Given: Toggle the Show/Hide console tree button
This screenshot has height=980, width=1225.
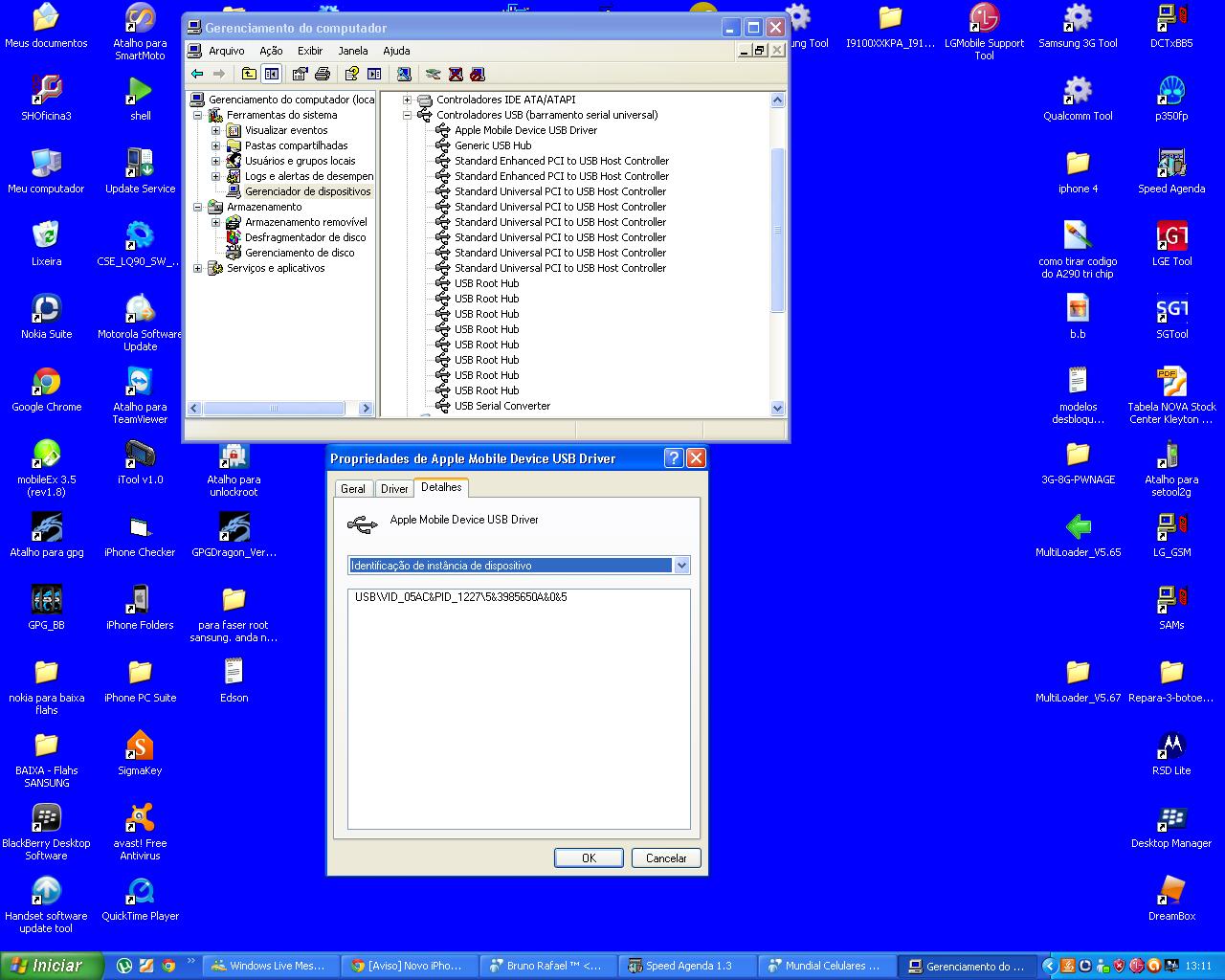Looking at the screenshot, I should (272, 75).
